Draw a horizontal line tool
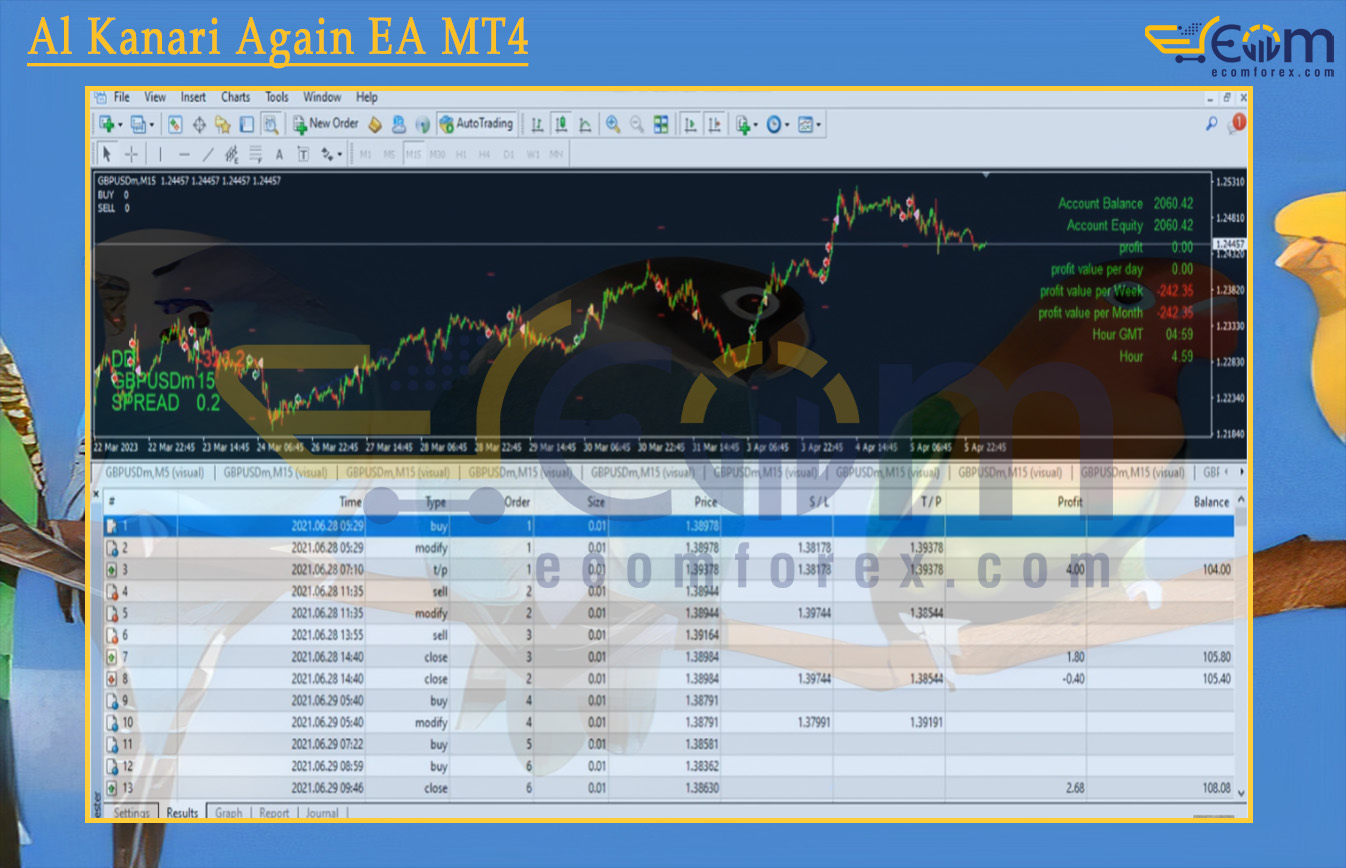Viewport: 1346px width, 868px height. tap(184, 154)
